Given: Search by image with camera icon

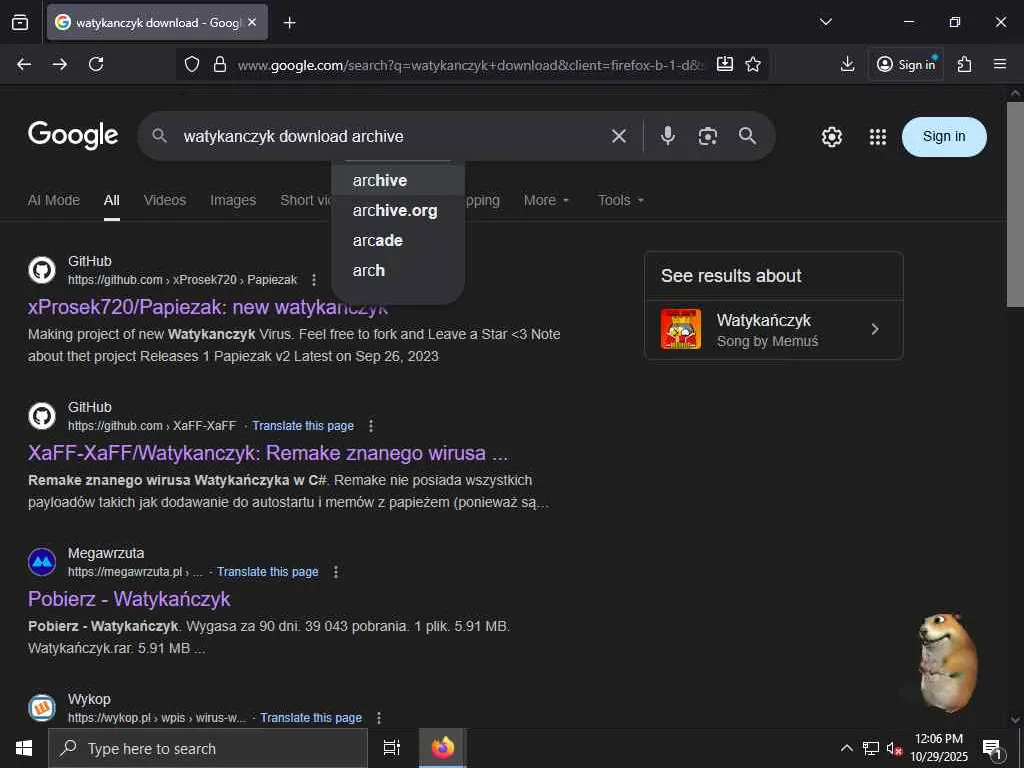Looking at the screenshot, I should (x=707, y=136).
